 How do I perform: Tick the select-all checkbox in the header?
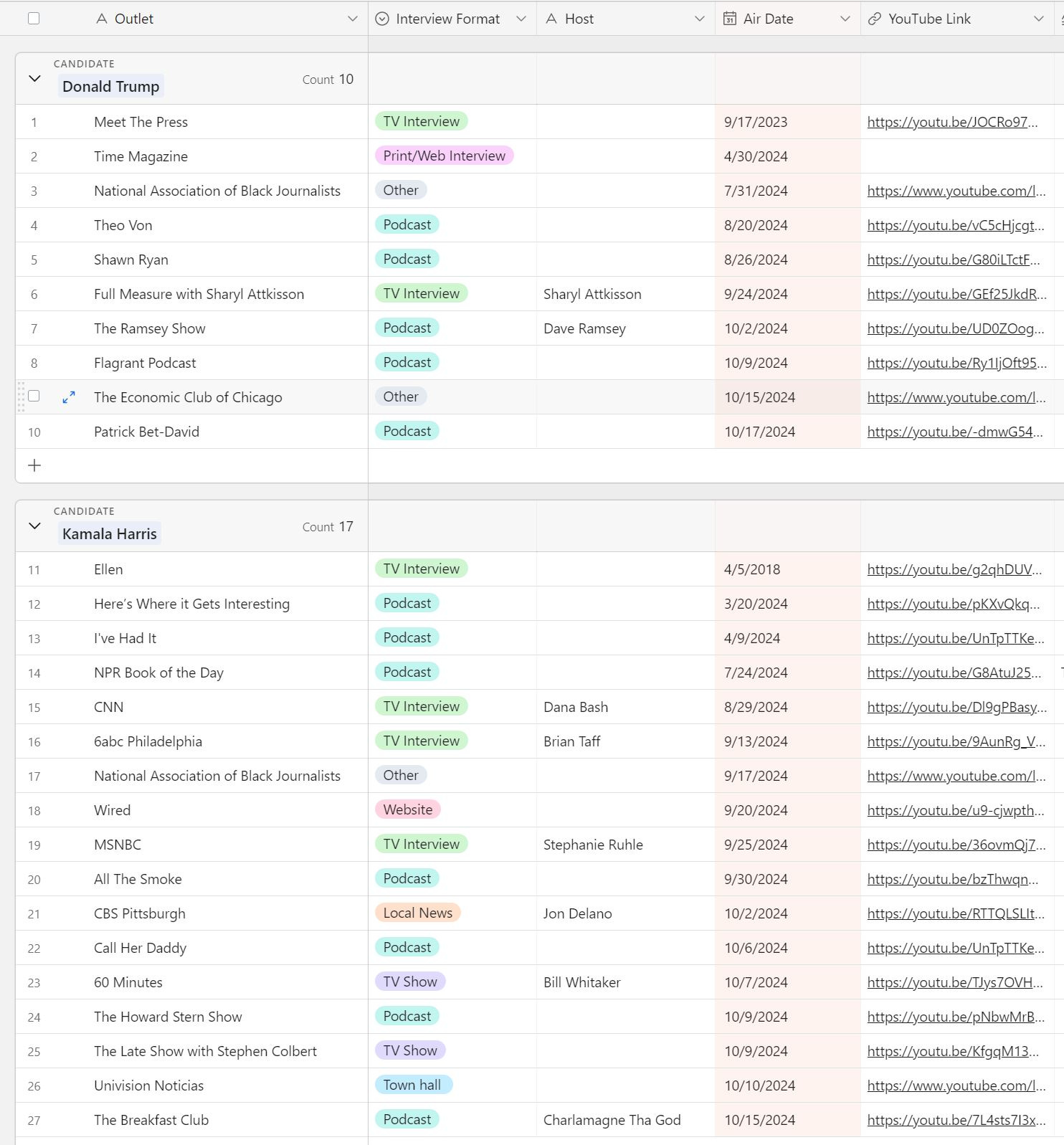pos(34,19)
